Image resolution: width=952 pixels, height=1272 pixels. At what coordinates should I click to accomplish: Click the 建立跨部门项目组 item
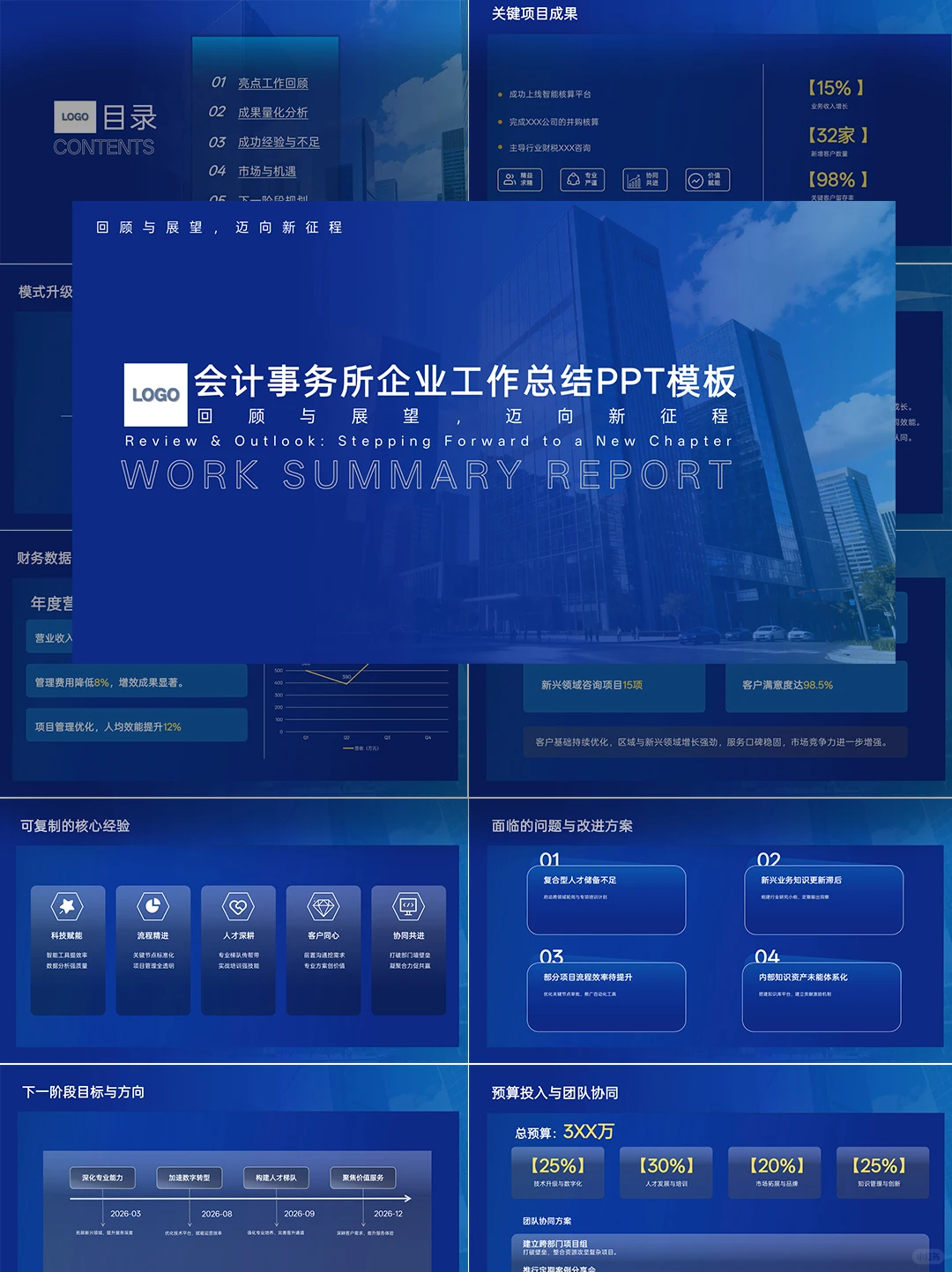coord(555,1244)
